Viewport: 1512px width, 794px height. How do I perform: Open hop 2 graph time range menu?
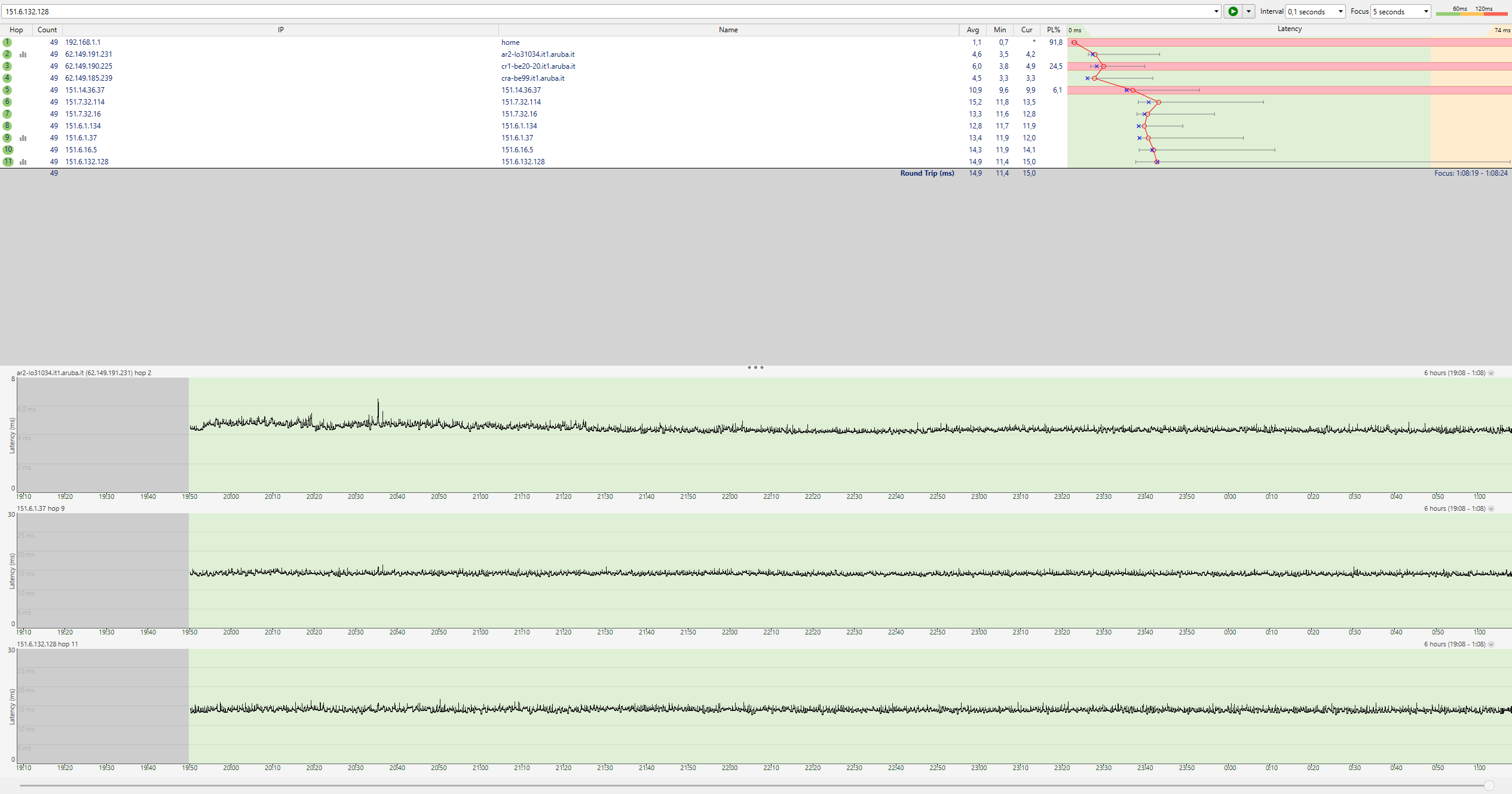(x=1491, y=373)
